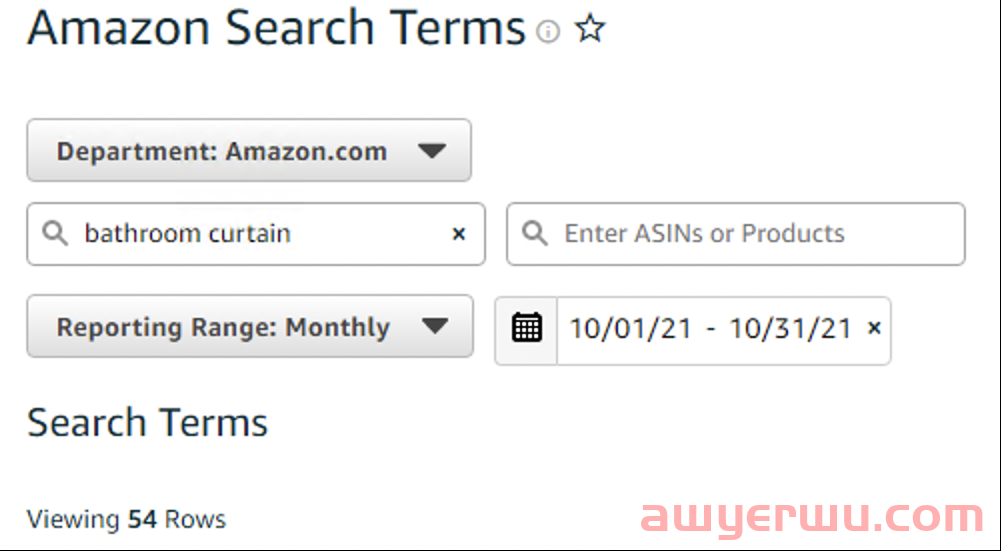Favorite this report with the star icon
Screen dimensions: 1001x551
tap(590, 28)
